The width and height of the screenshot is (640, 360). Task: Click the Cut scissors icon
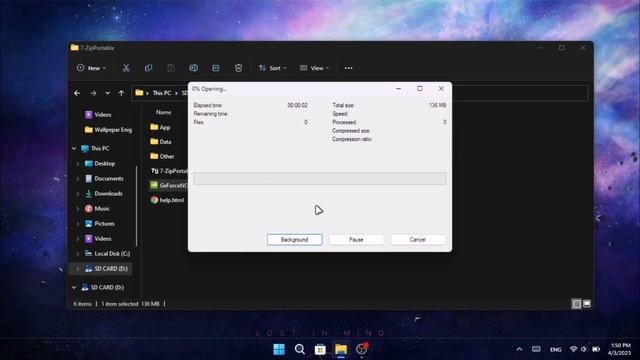126,68
